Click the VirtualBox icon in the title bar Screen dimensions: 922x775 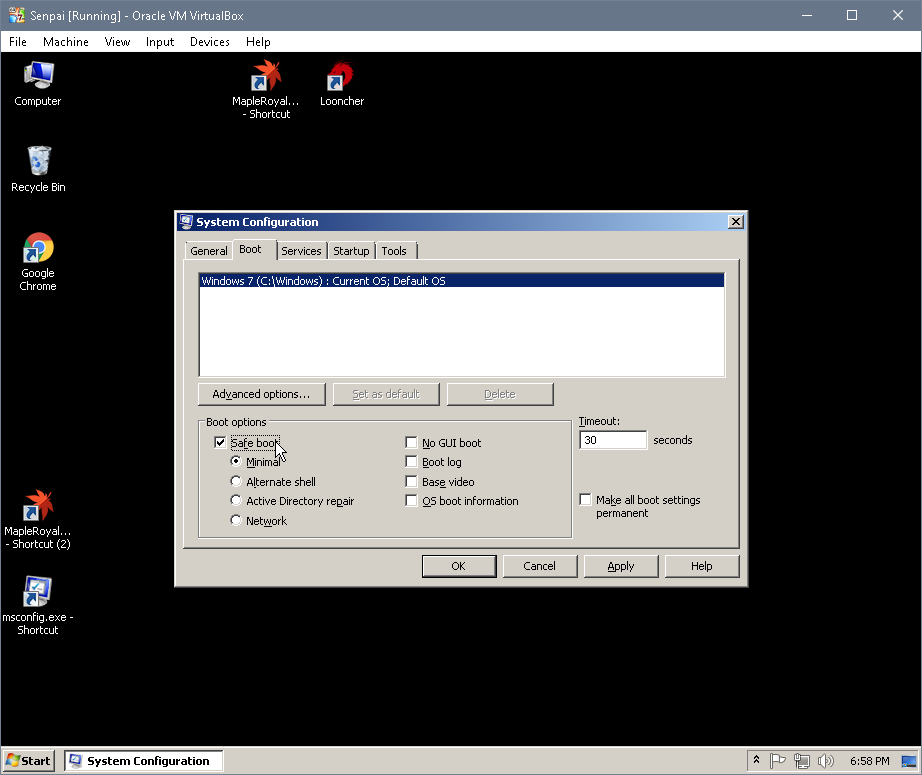pos(16,15)
